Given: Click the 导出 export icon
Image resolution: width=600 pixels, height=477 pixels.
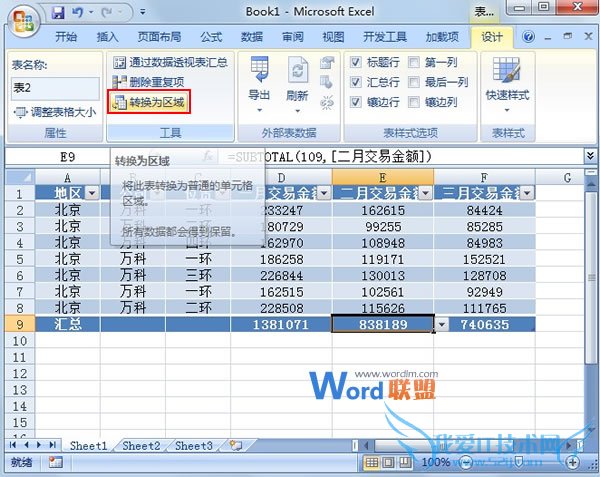Looking at the screenshot, I should click(x=259, y=70).
